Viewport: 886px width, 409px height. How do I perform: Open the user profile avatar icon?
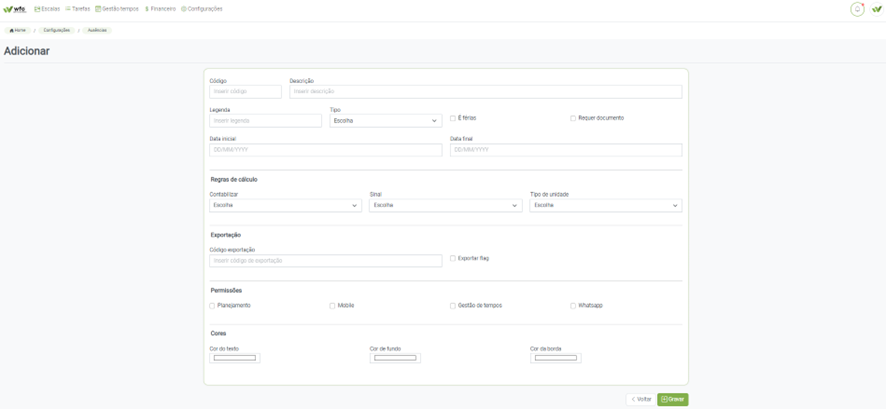(877, 9)
